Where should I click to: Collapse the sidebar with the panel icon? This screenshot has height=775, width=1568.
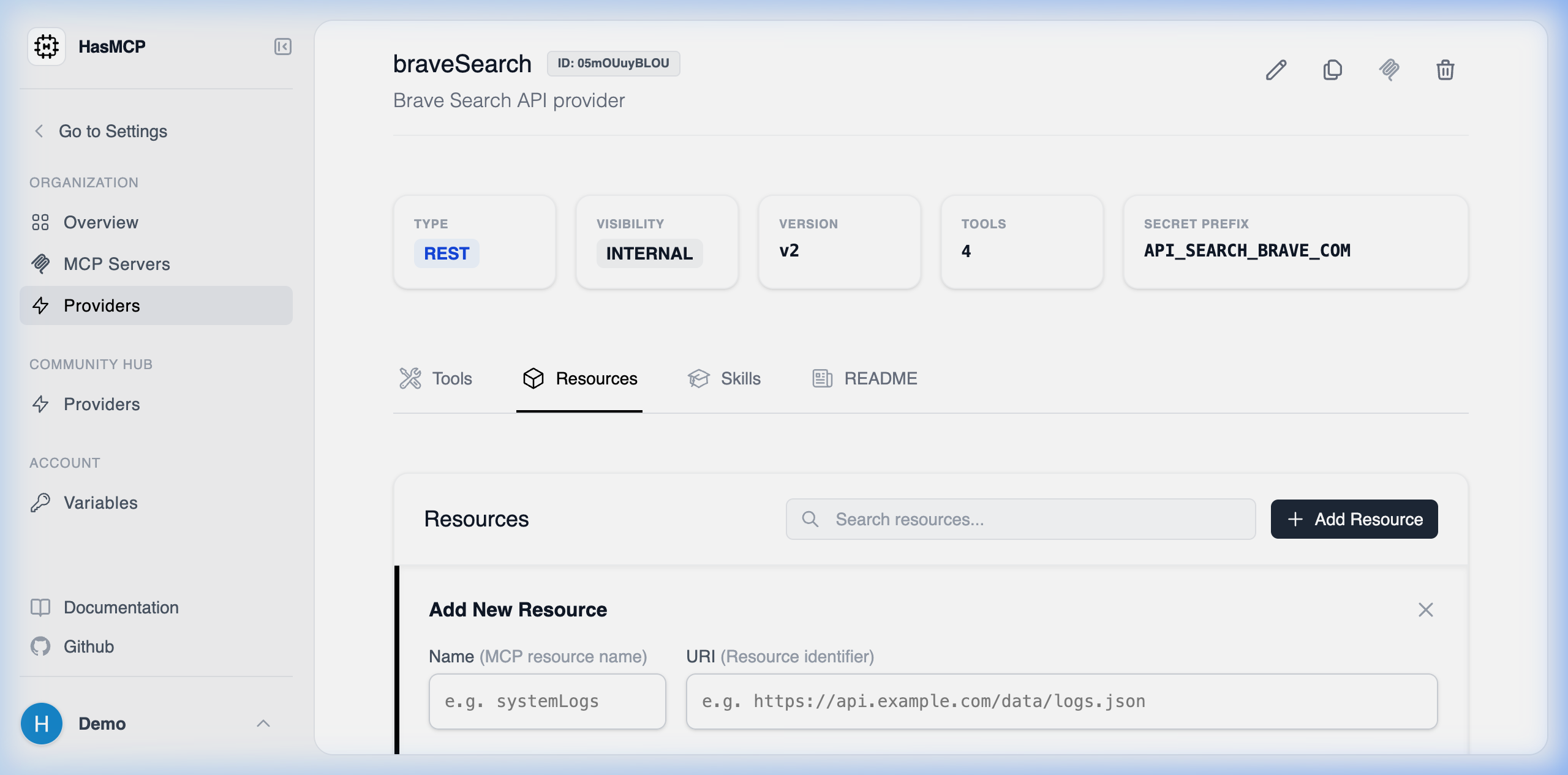282,46
